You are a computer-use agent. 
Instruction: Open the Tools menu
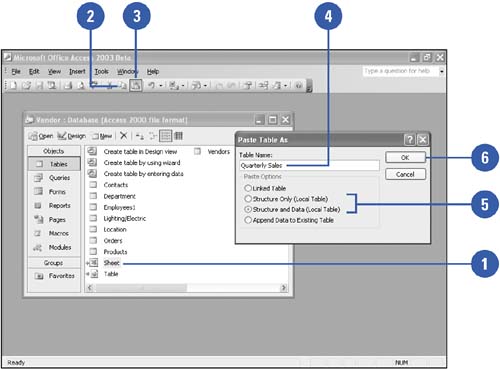point(101,71)
